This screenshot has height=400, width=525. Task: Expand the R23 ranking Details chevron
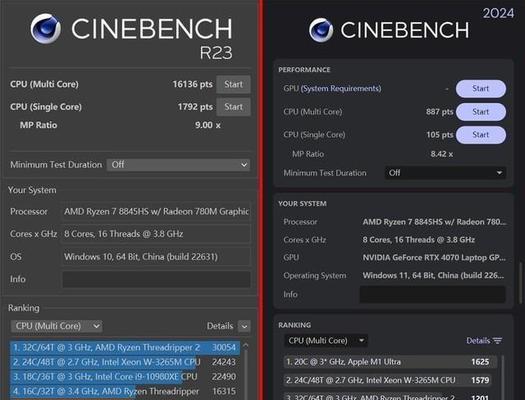(244, 326)
